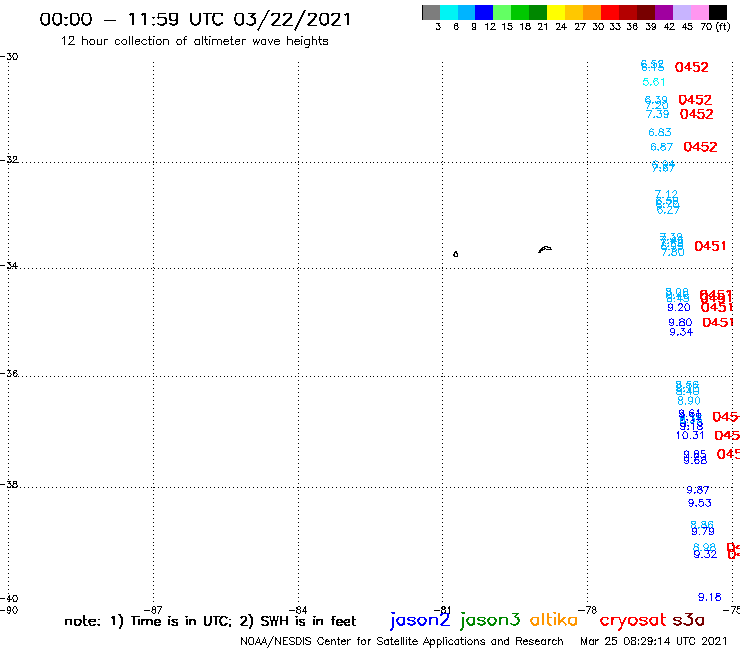740x650 pixels.
Task: Click the 8.90 wave height value
Action: (689, 401)
